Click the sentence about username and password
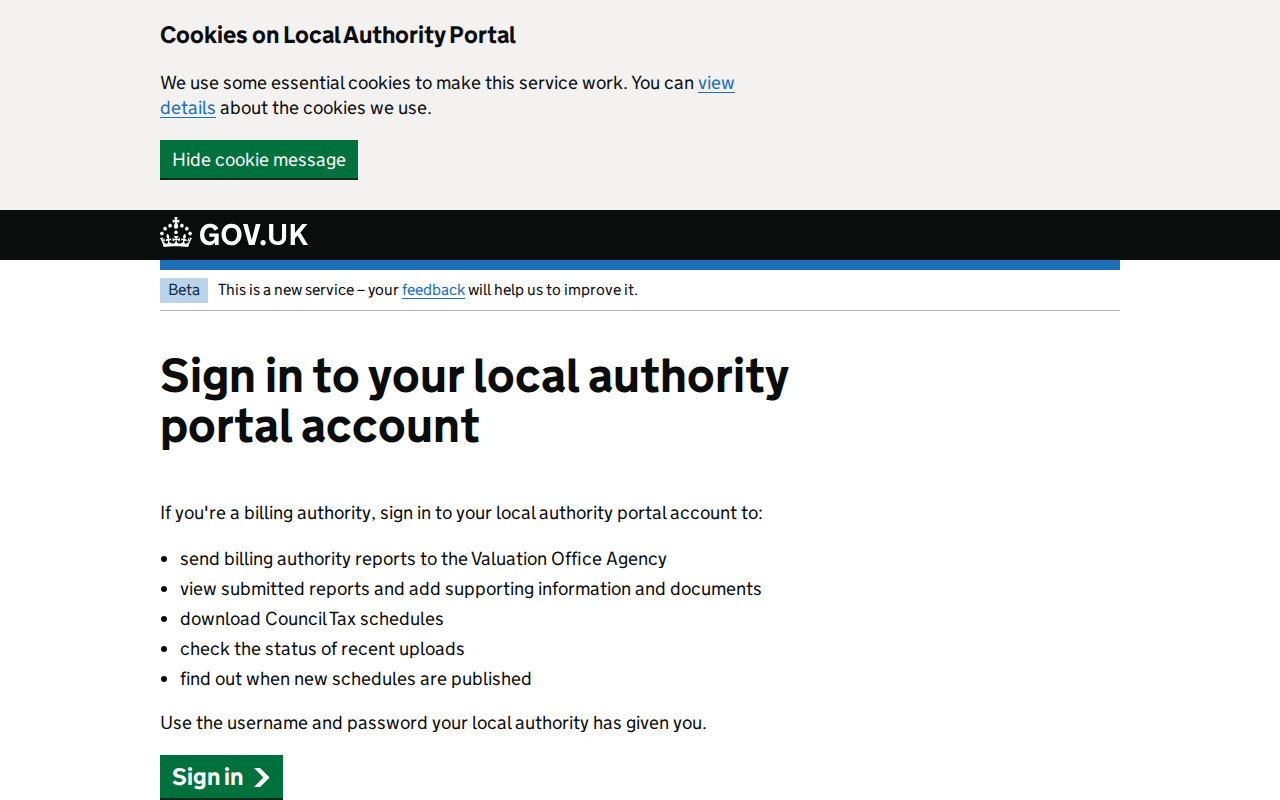Screen dimensions: 1280x800 (x=433, y=722)
